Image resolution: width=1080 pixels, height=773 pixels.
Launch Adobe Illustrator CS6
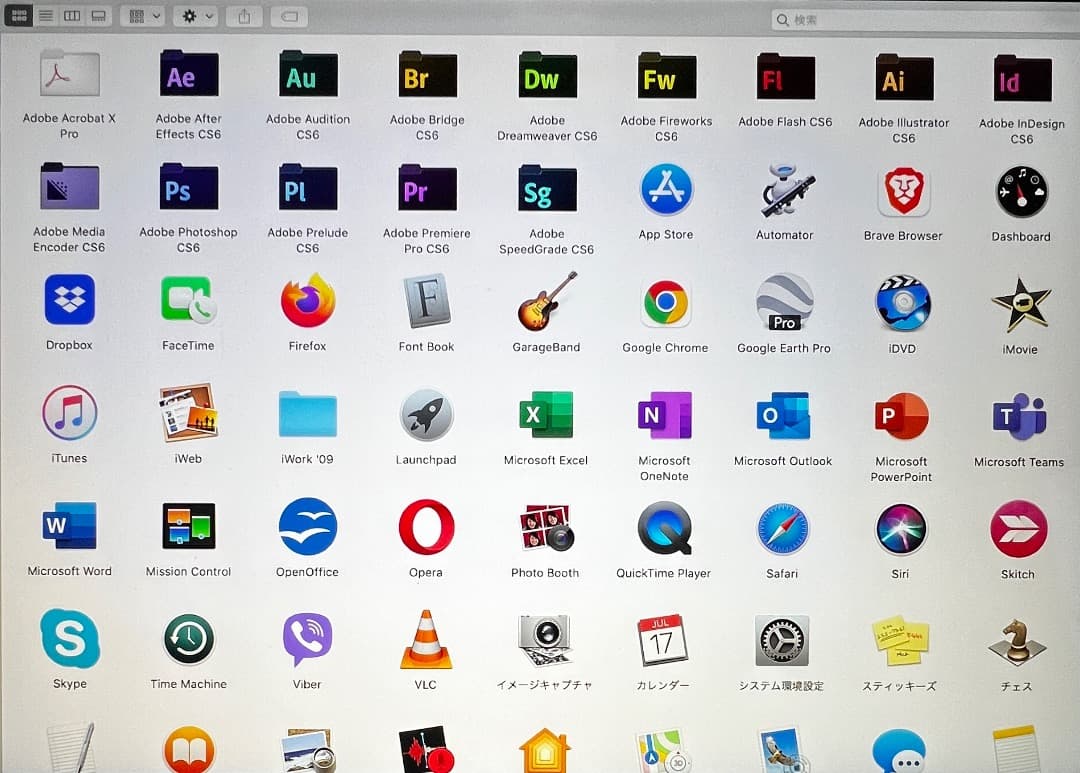[902, 76]
